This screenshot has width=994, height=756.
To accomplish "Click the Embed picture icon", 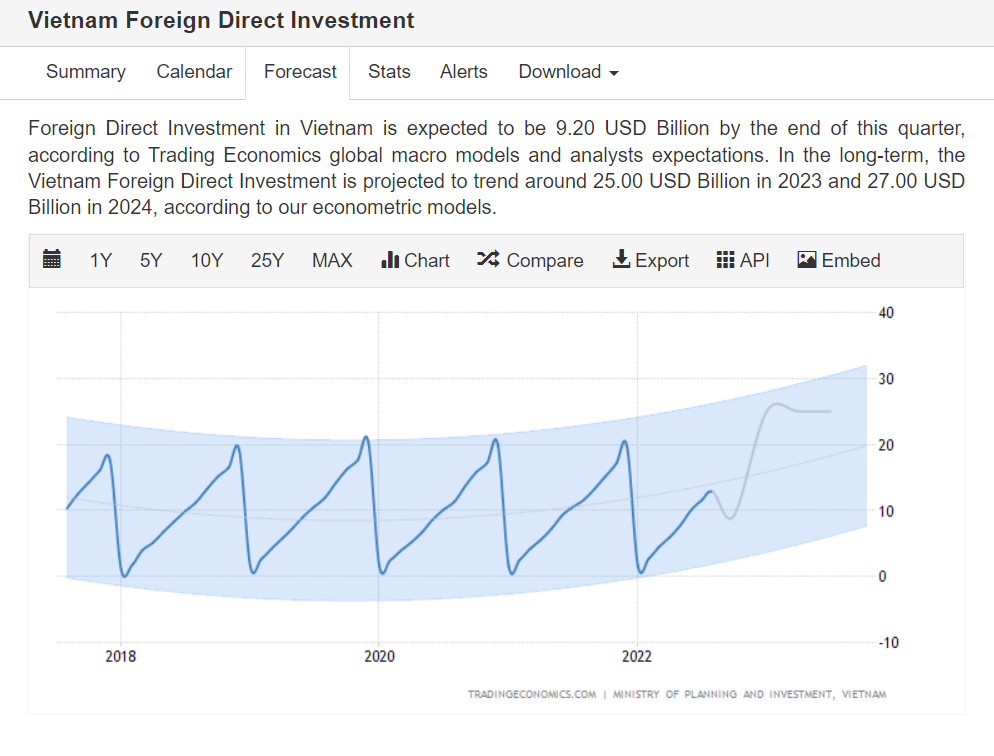I will (807, 260).
